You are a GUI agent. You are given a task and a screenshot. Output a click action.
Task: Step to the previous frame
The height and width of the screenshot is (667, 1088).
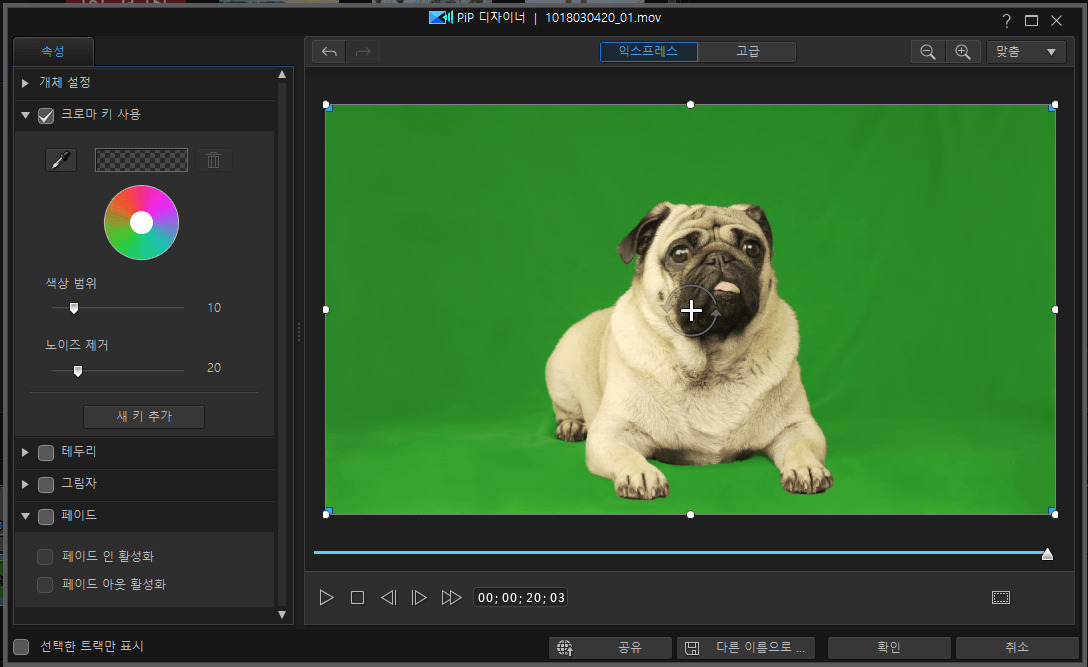click(388, 598)
